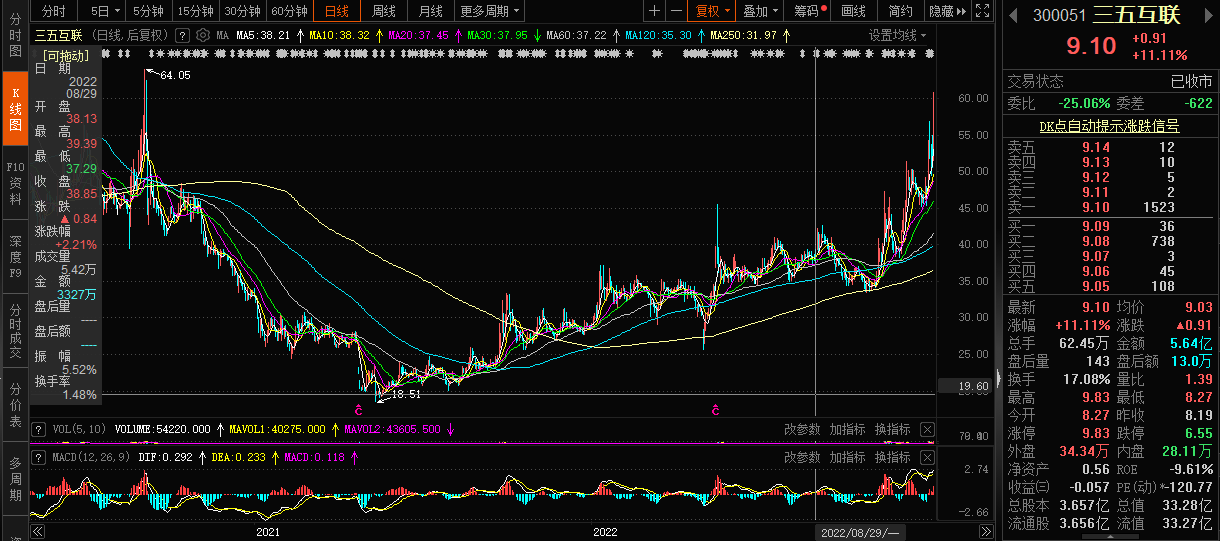Click the plus zoom-in chart icon
Viewport: 1220px width, 541px height.
click(x=654, y=11)
